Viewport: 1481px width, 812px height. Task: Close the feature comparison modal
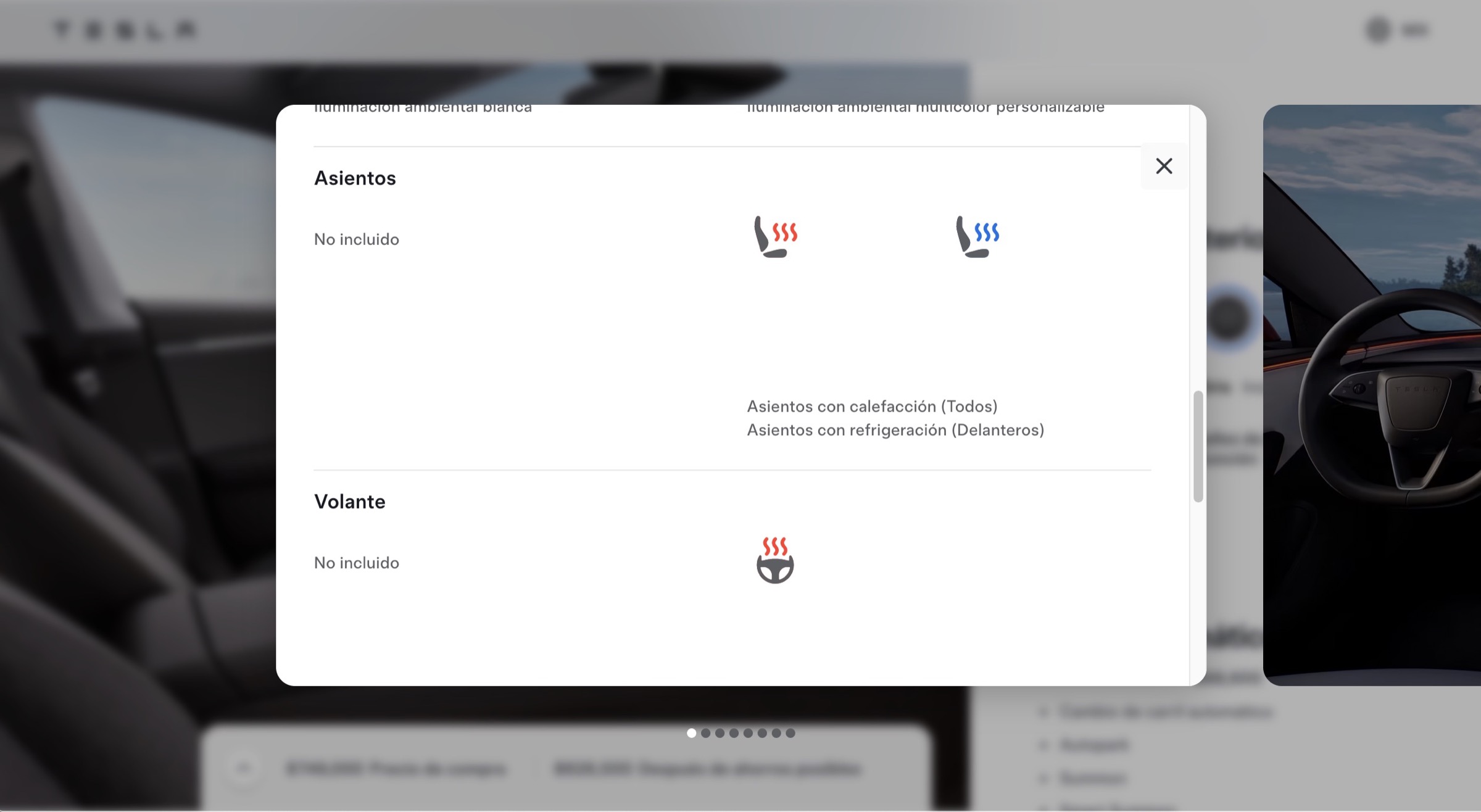point(1164,166)
